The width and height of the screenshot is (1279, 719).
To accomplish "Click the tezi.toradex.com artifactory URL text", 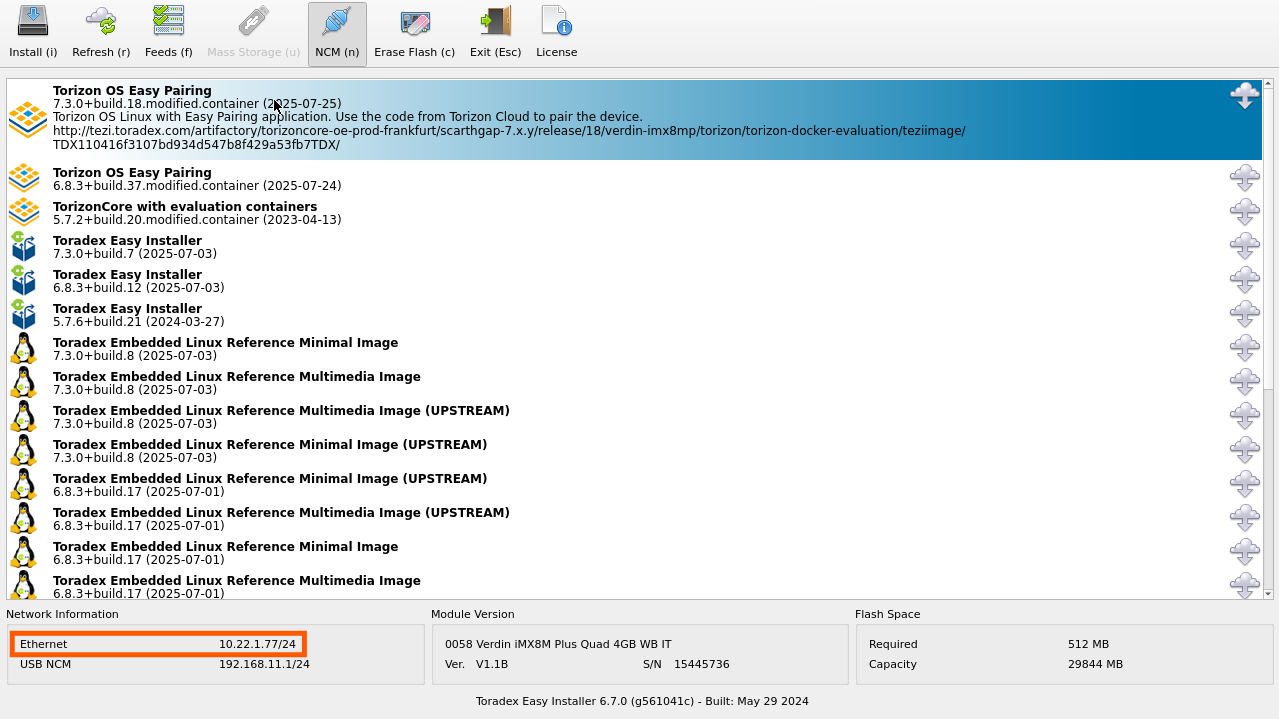I will 509,138.
